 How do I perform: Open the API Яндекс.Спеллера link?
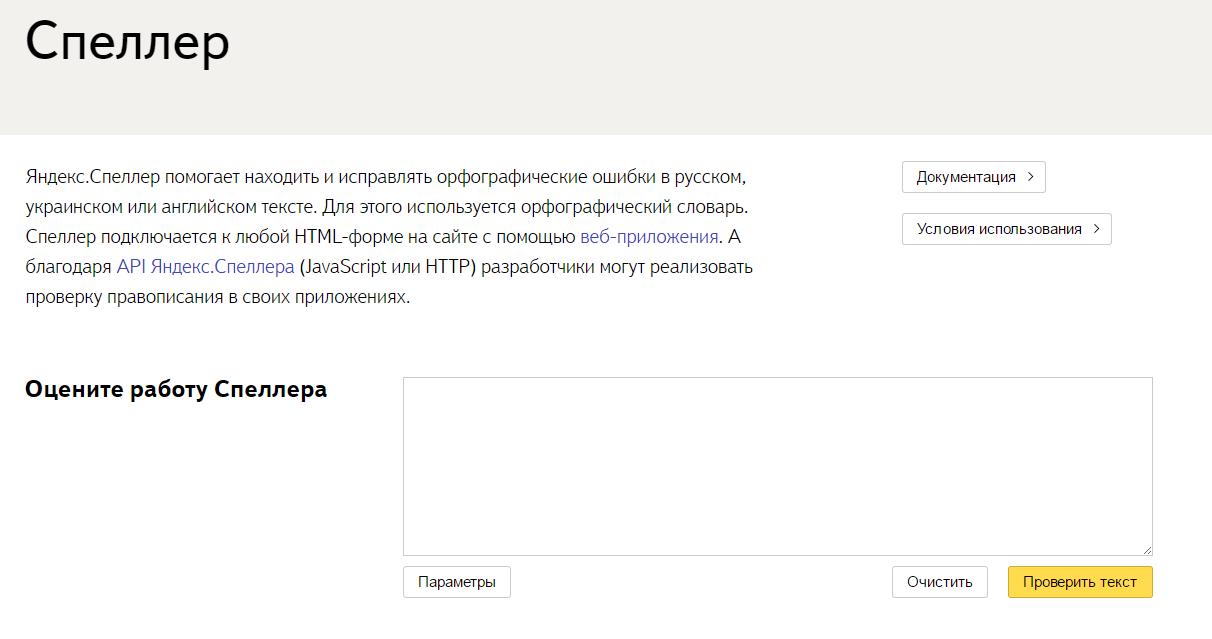click(x=205, y=268)
